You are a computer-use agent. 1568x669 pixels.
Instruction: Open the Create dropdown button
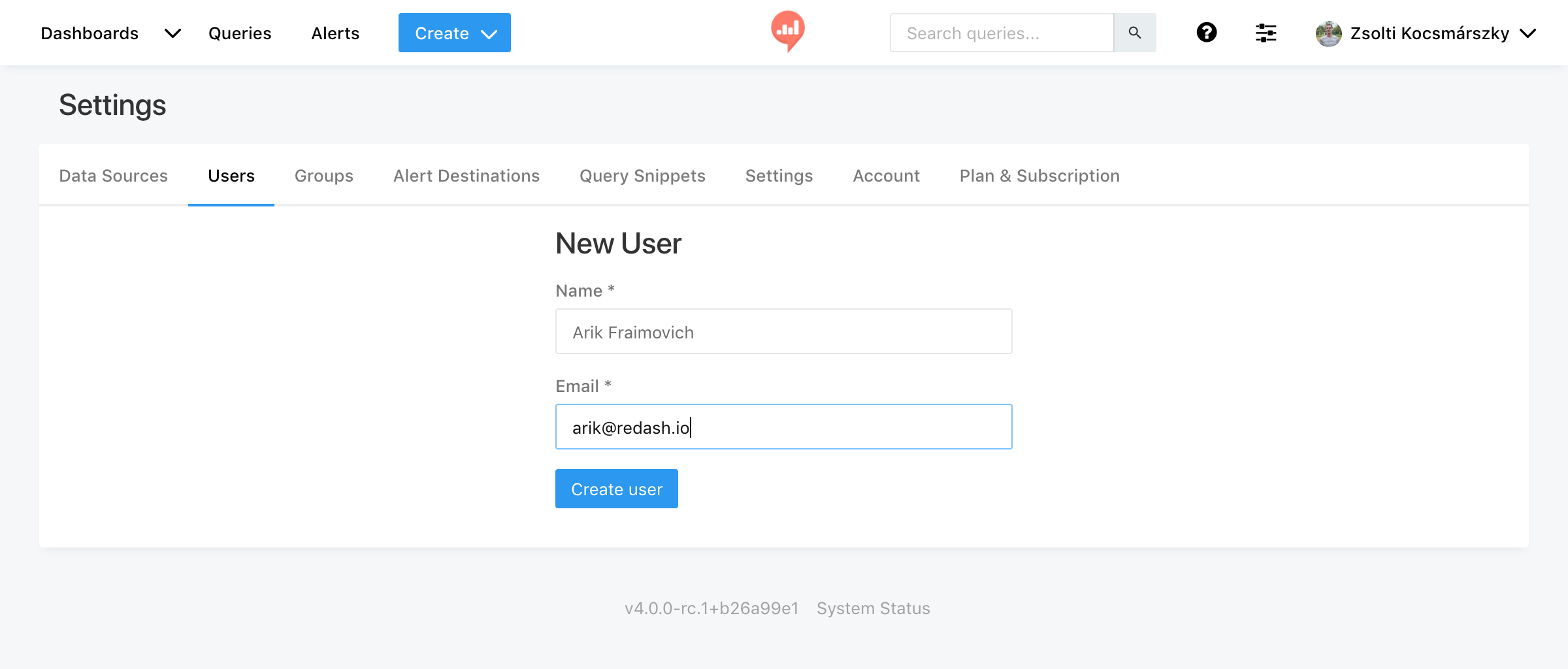tap(454, 33)
